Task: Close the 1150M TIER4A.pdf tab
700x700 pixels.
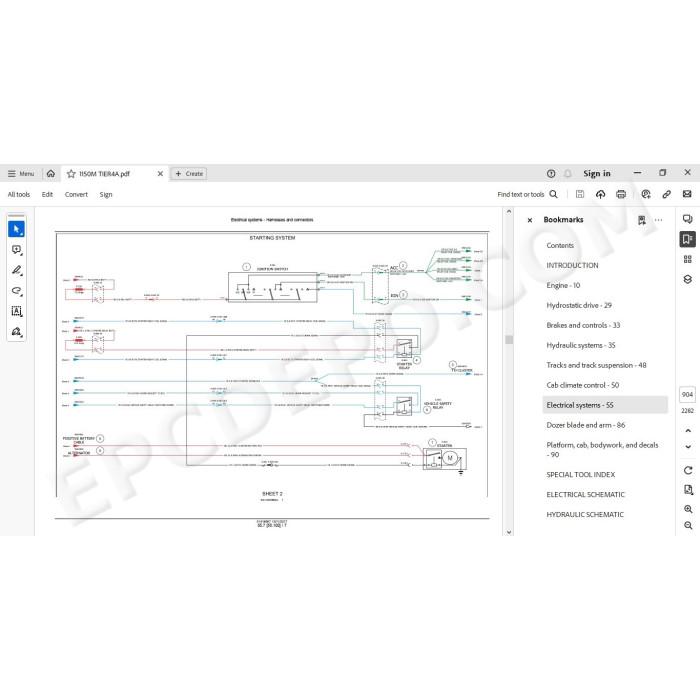Action: coord(160,174)
